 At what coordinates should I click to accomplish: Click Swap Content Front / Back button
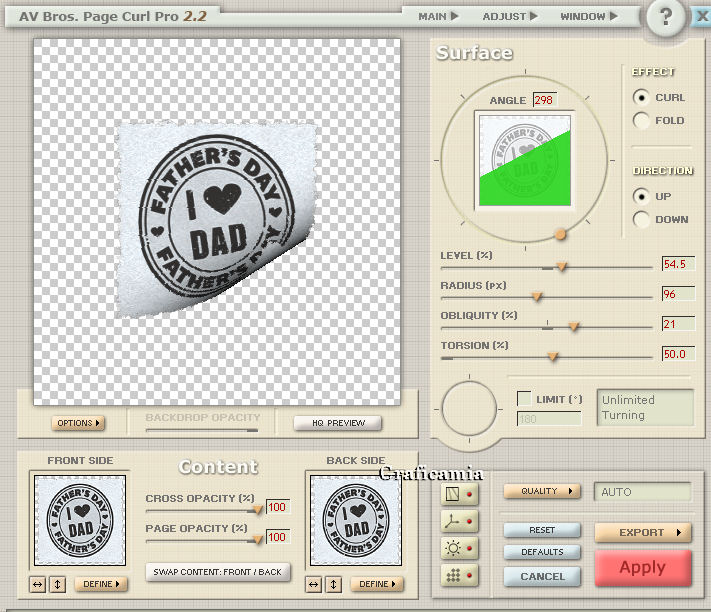tap(218, 572)
